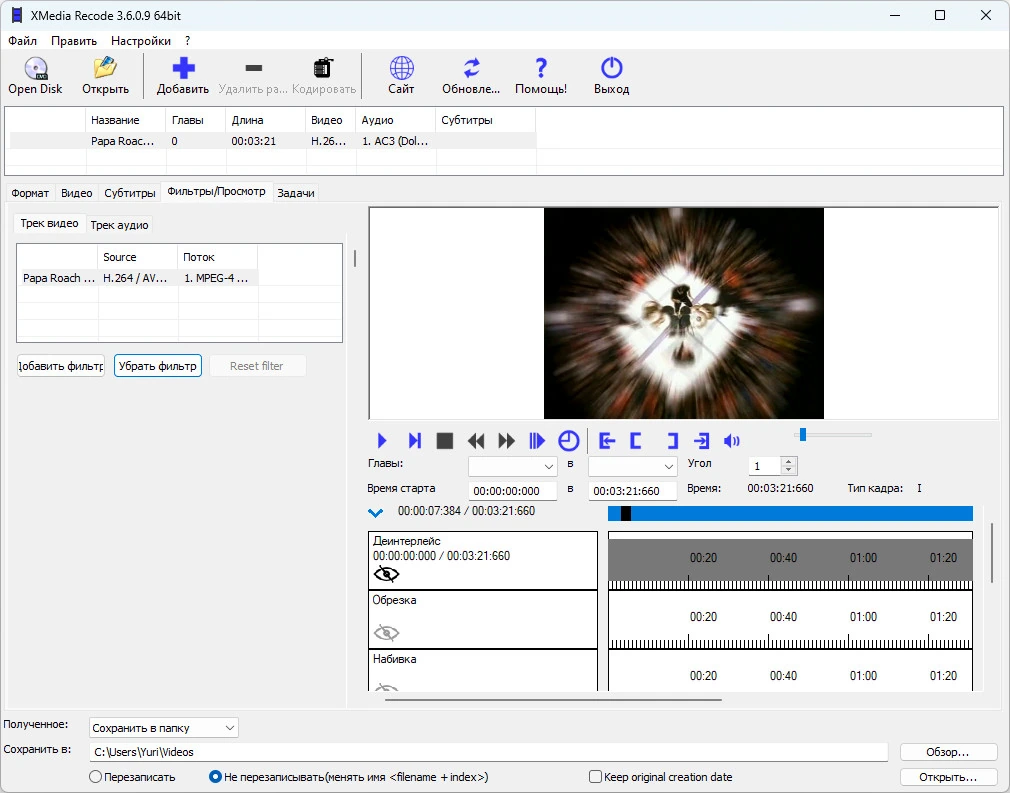The image size is (1010, 793).
Task: Click the fast forward double-arrow button
Action: 506,441
